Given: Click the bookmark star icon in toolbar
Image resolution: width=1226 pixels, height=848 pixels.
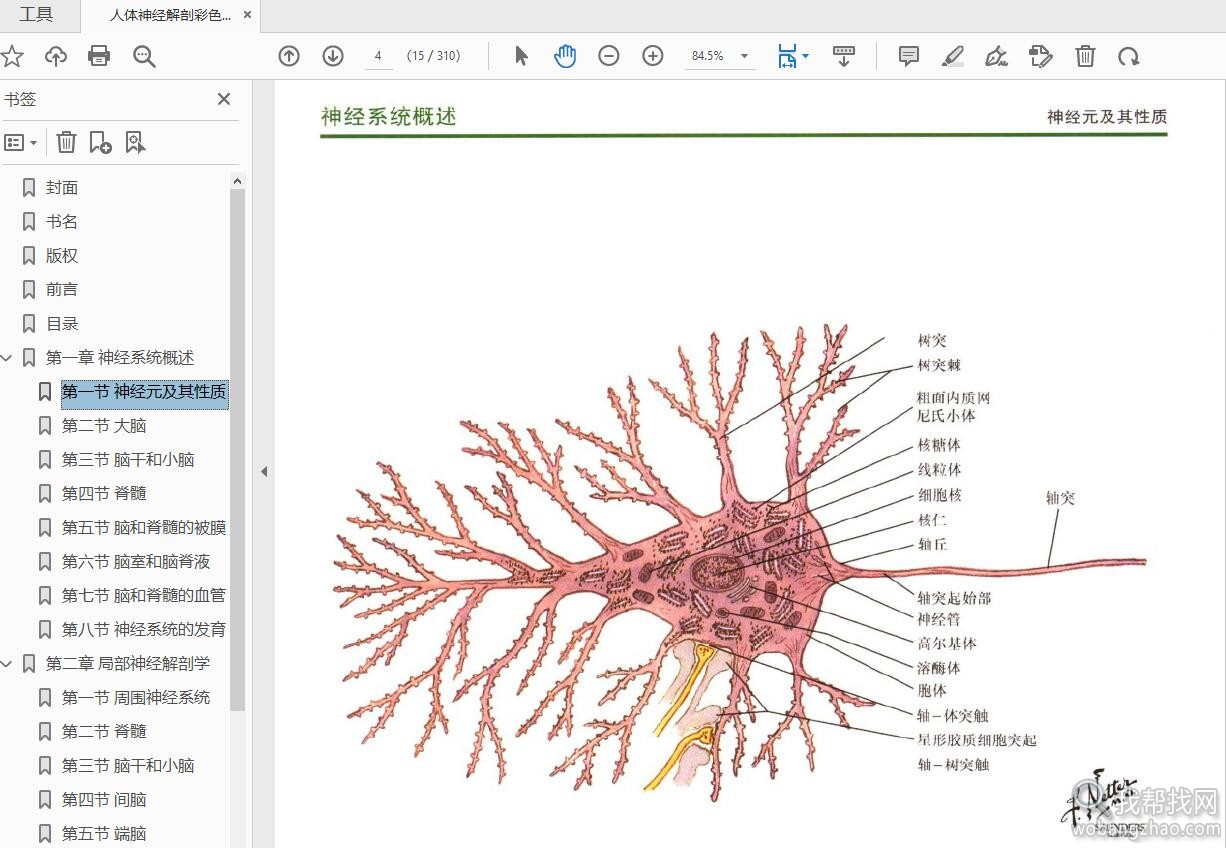Looking at the screenshot, I should click(x=11, y=56).
